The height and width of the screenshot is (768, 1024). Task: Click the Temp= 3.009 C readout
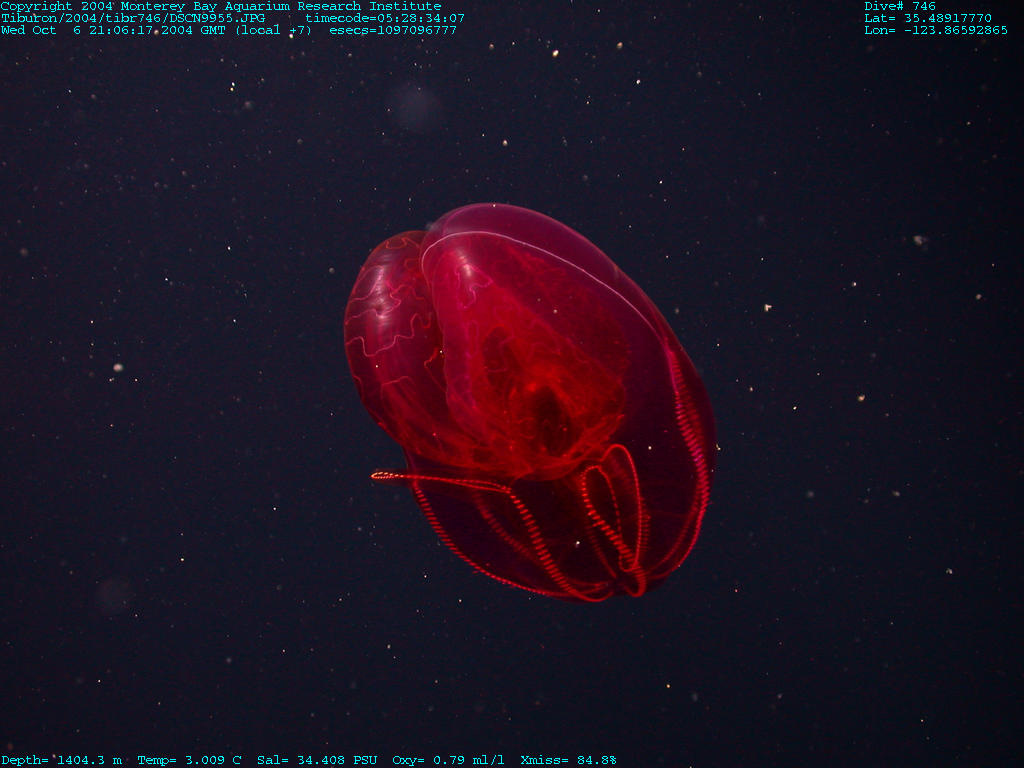(189, 760)
